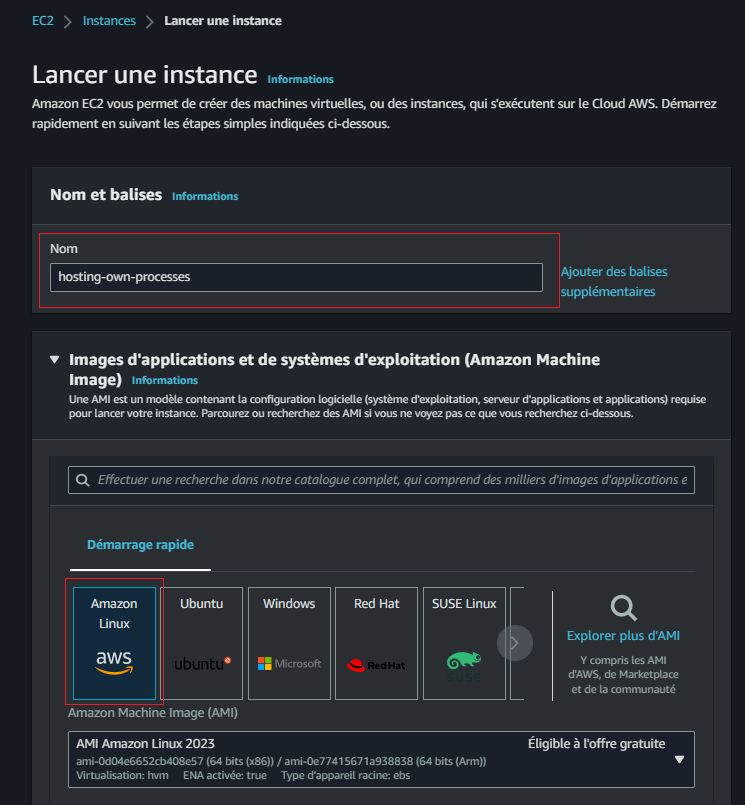Click the AMI catalogue search field

pos(381,480)
